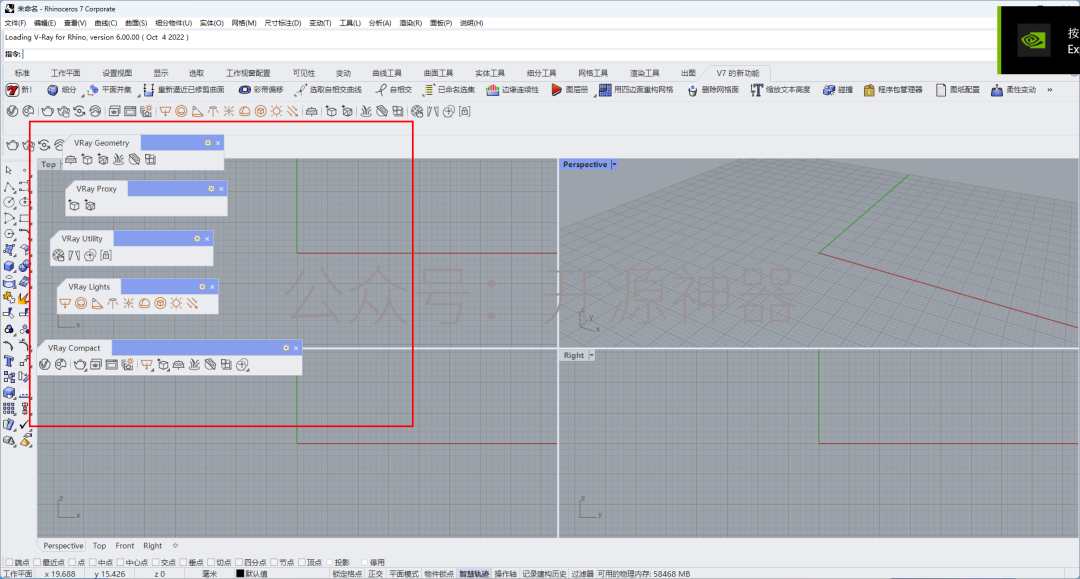Close the VRay Compact floating panel
This screenshot has width=1080, height=579.
click(296, 348)
